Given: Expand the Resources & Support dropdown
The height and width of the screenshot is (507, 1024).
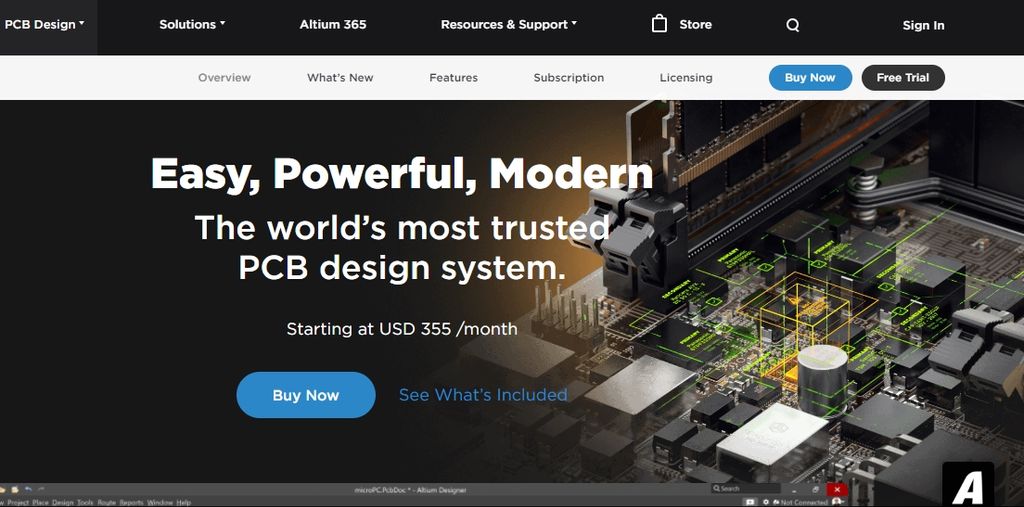Looking at the screenshot, I should point(509,24).
